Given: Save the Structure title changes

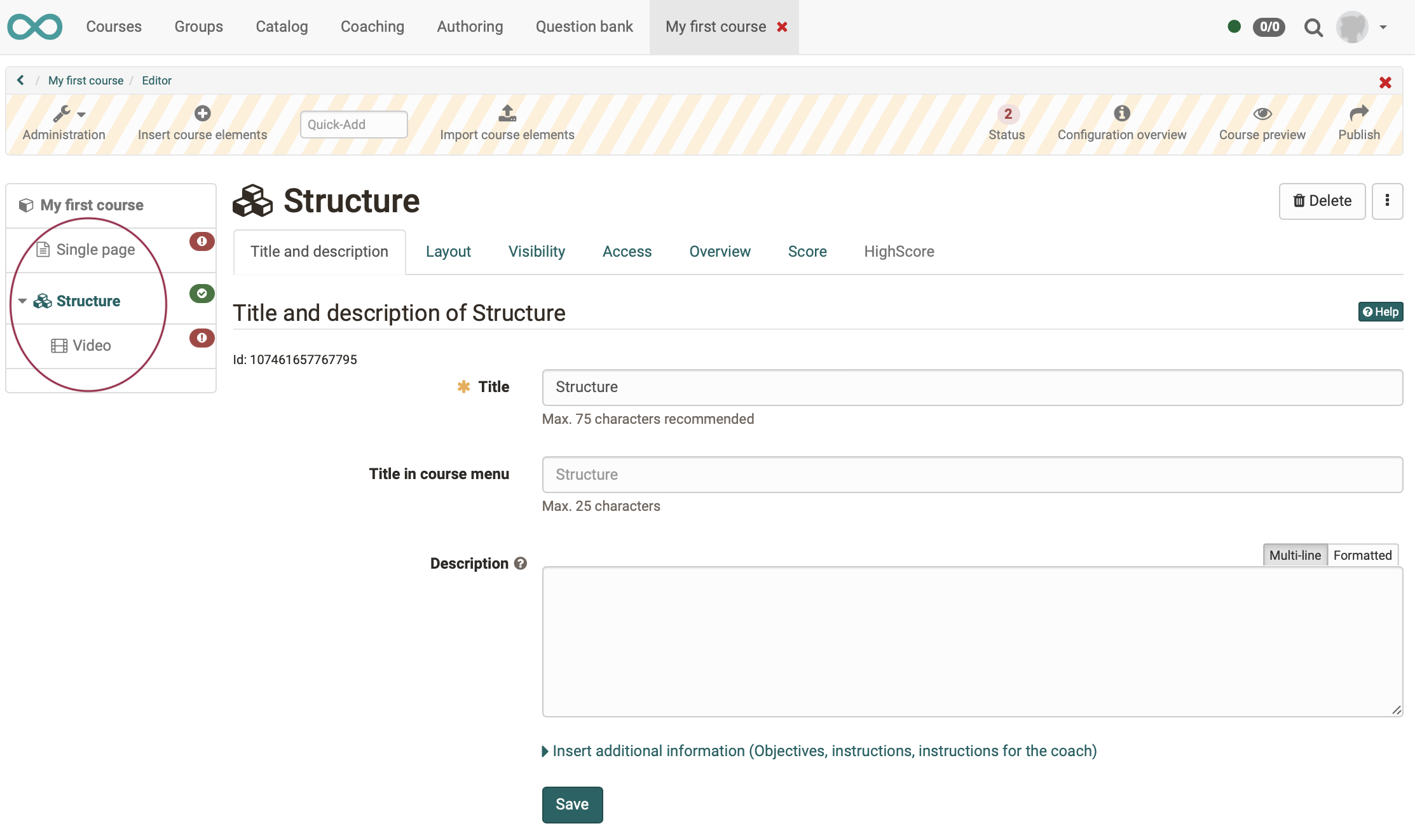Looking at the screenshot, I should click(x=571, y=804).
